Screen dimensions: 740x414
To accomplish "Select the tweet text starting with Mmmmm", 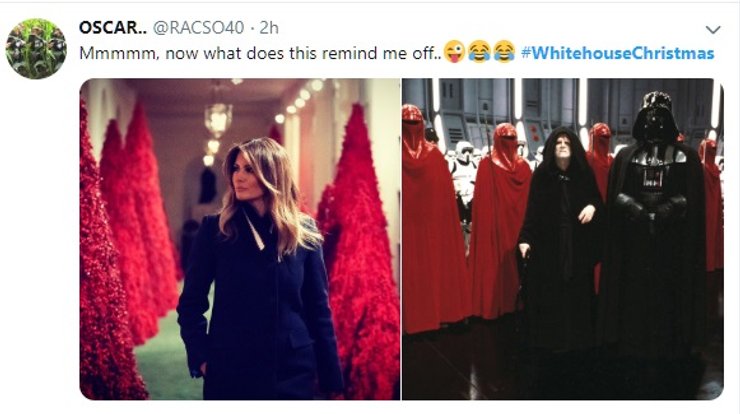I will point(261,53).
